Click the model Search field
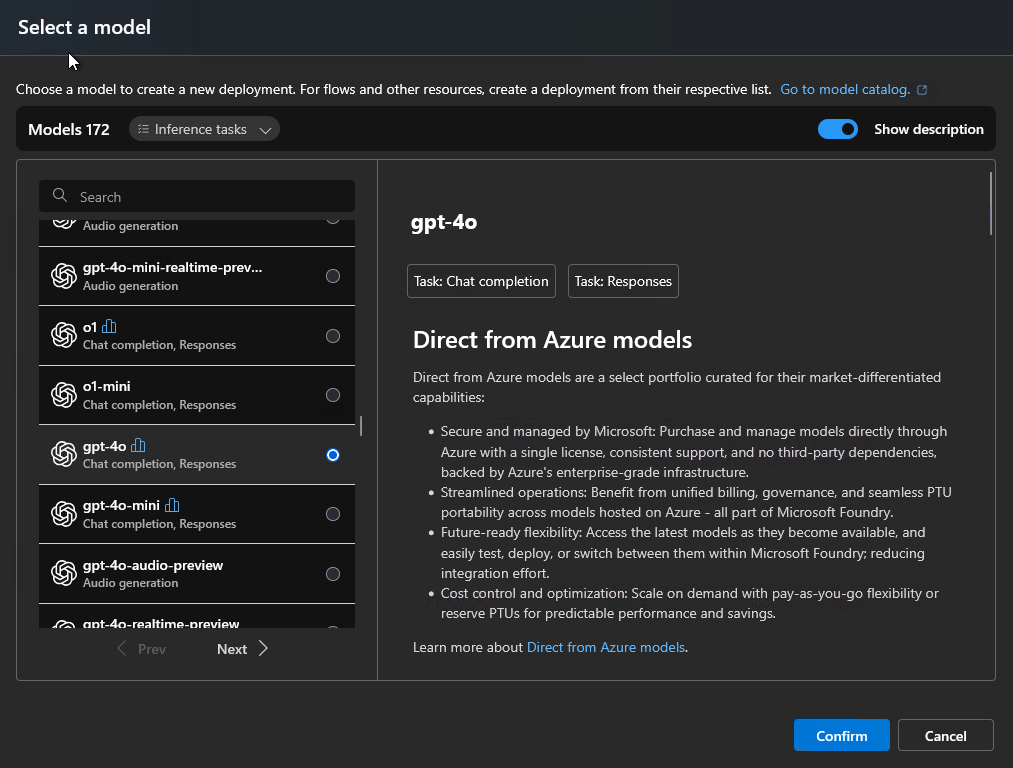Image resolution: width=1013 pixels, height=768 pixels. [x=197, y=196]
